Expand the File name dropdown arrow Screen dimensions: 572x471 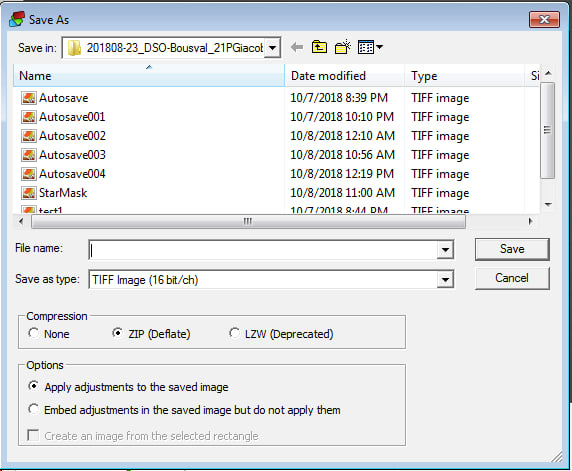pyautogui.click(x=445, y=250)
